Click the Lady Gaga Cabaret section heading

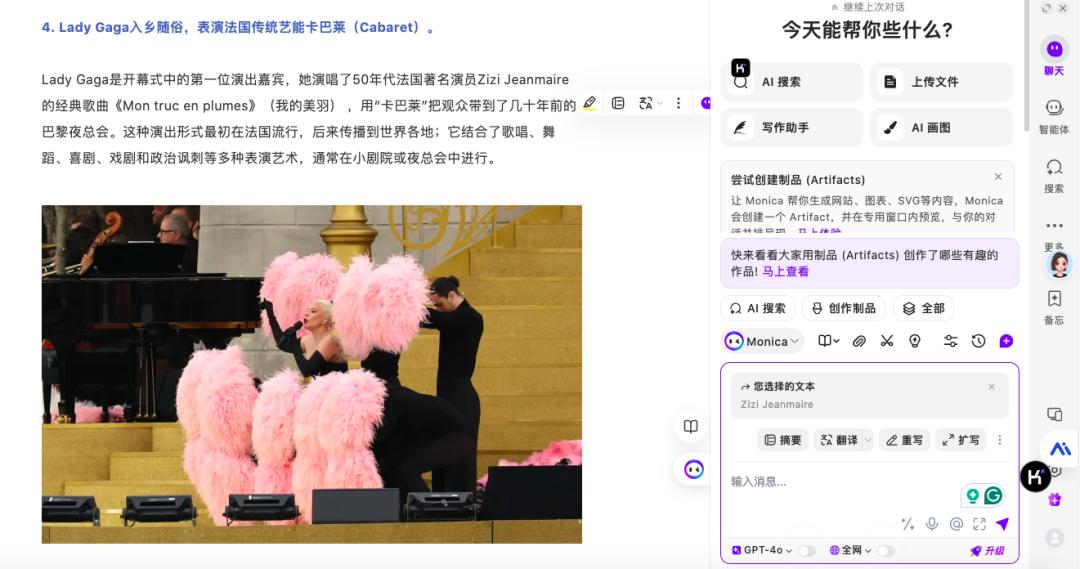[238, 28]
